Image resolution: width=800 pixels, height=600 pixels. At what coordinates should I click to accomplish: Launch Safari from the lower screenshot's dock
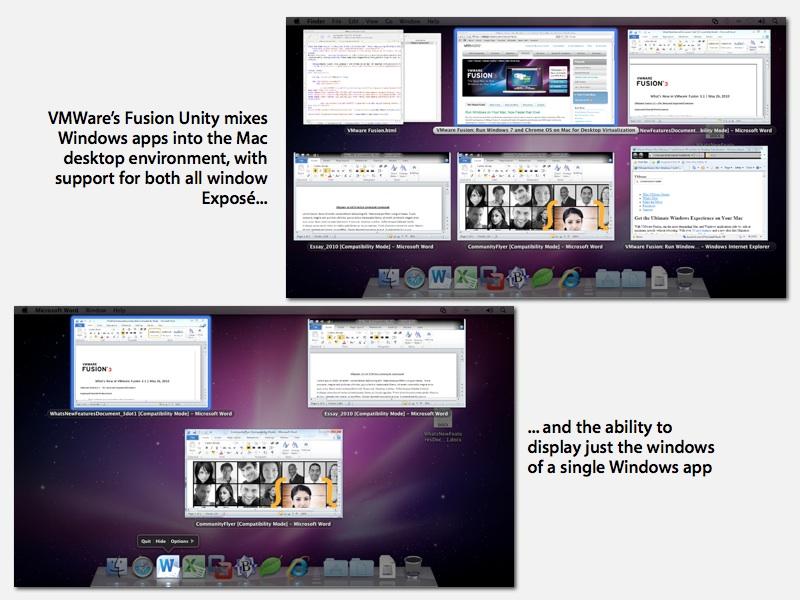tap(142, 567)
